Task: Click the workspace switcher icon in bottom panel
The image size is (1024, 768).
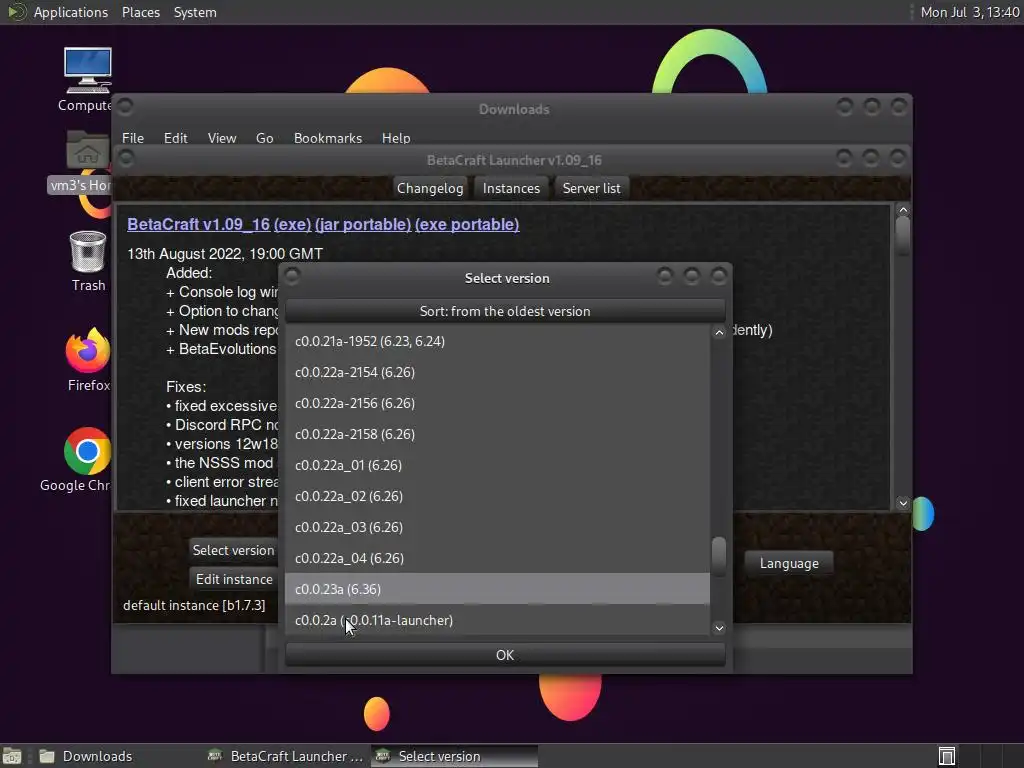Action: (x=947, y=756)
